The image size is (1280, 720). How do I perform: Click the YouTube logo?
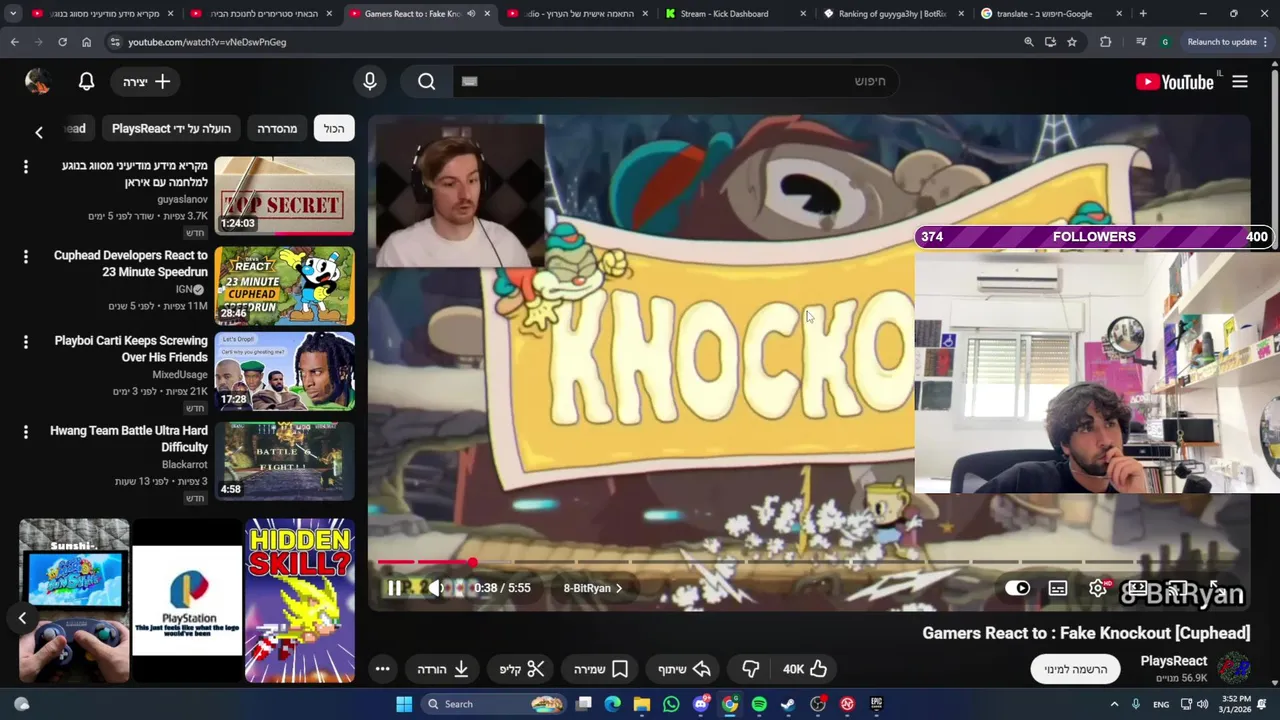(1175, 82)
